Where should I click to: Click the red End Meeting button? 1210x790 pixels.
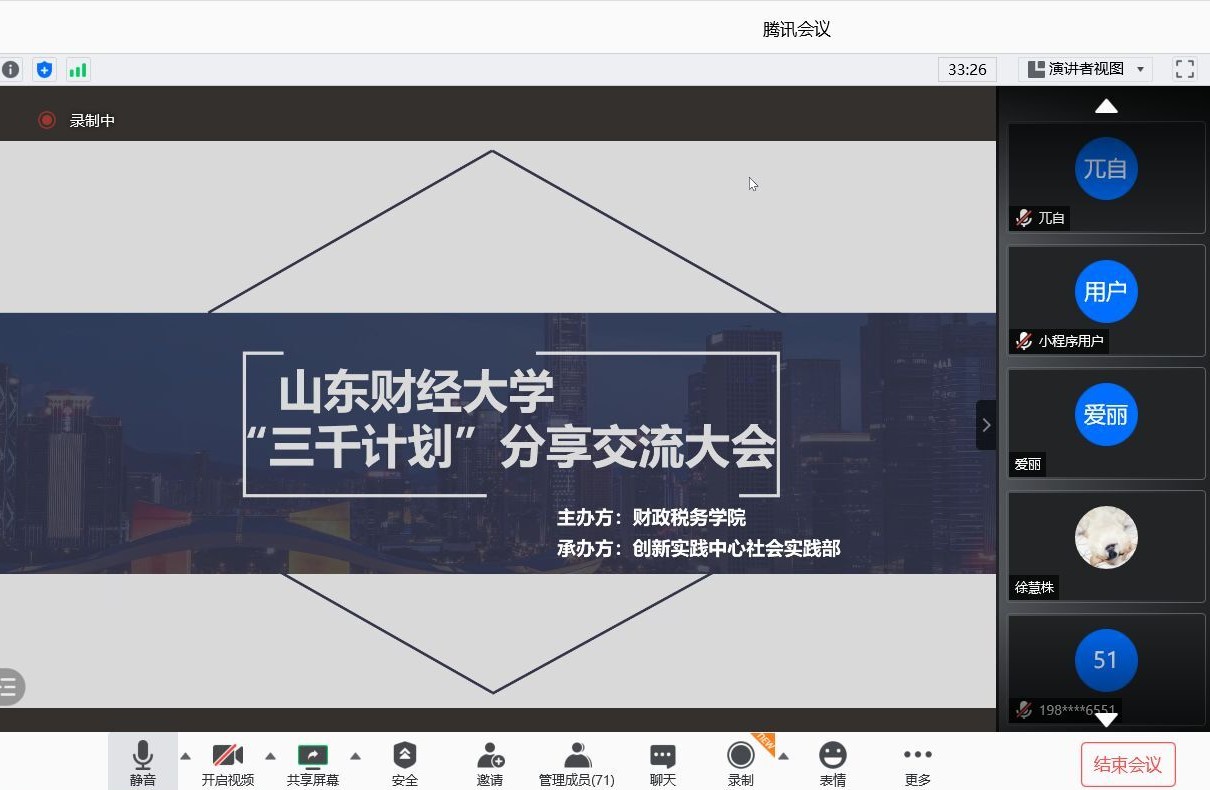tap(1128, 765)
